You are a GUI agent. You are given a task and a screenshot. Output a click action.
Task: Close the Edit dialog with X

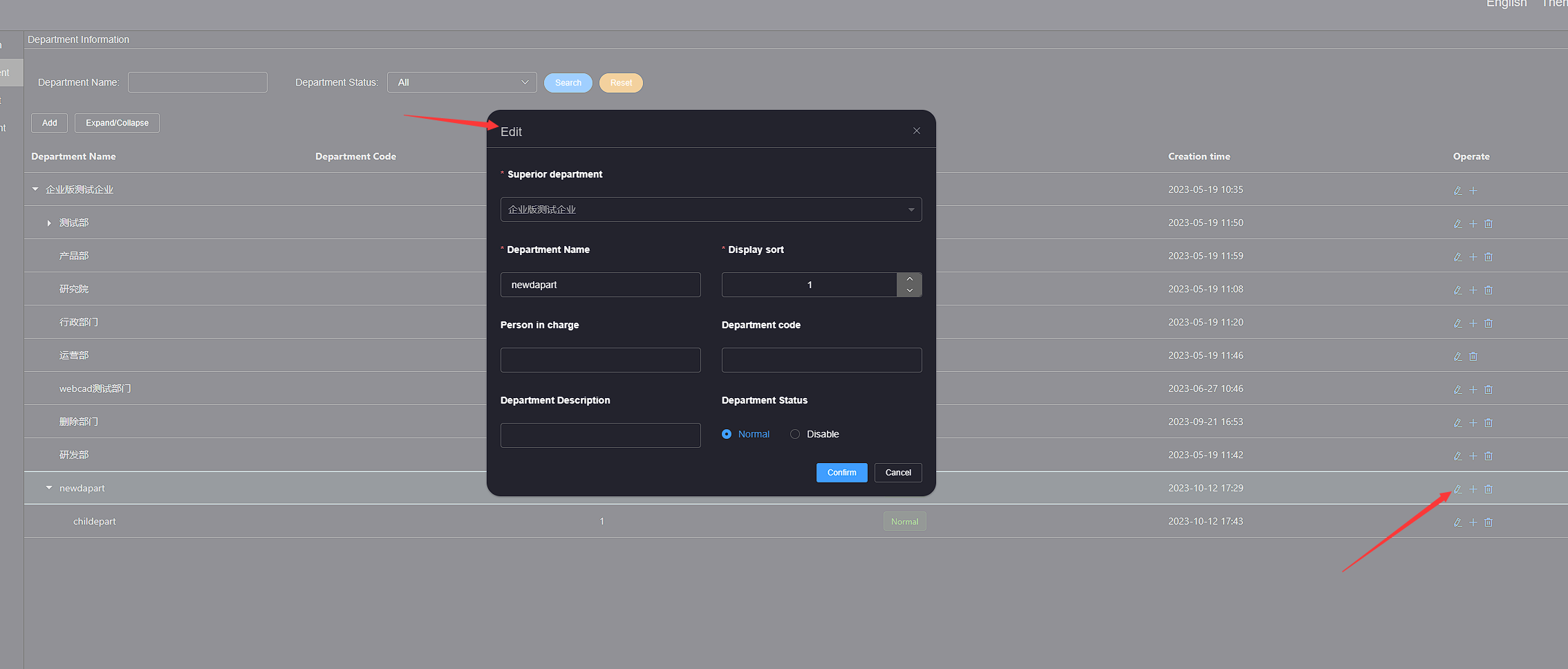[x=917, y=131]
